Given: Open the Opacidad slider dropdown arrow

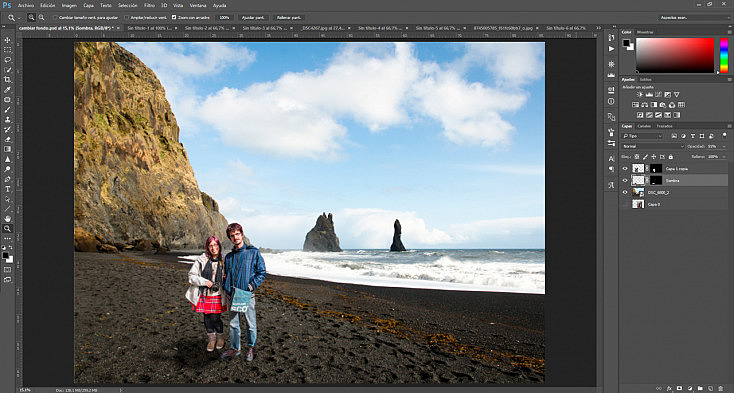Looking at the screenshot, I should [x=724, y=146].
